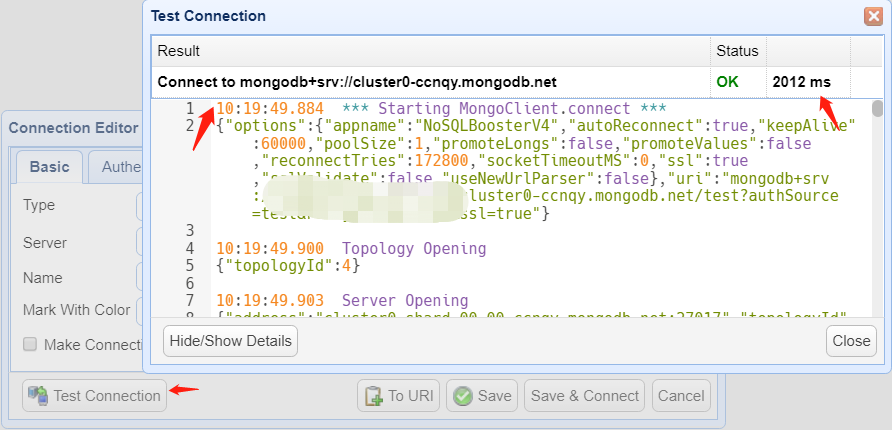This screenshot has width=892, height=430.
Task: Cancel the Connection Editor
Action: [x=681, y=396]
